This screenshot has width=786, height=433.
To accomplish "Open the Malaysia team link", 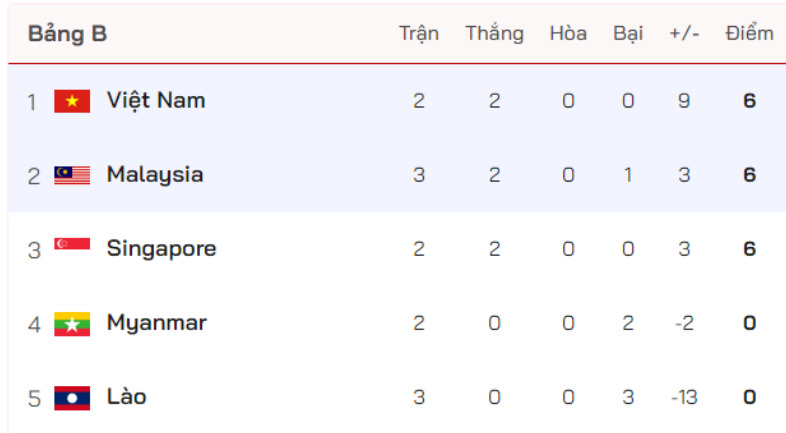I will click(x=155, y=175).
